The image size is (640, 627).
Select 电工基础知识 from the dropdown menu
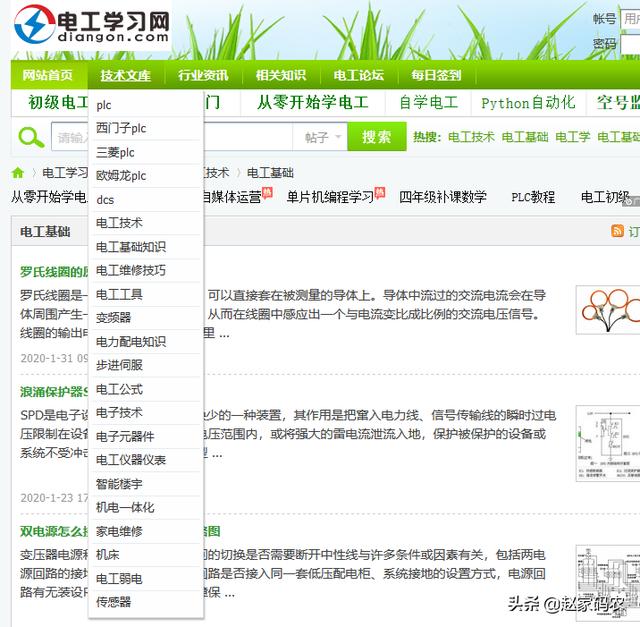pyautogui.click(x=146, y=247)
